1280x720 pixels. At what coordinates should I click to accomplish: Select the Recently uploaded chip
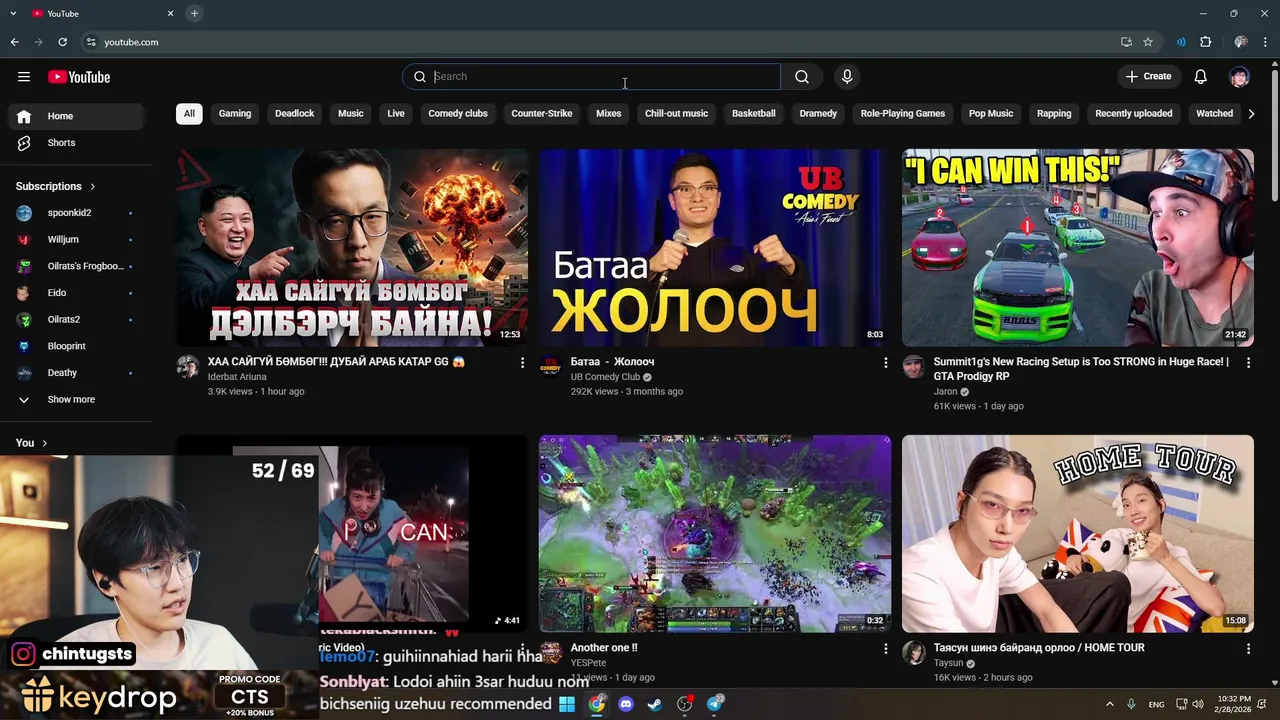pyautogui.click(x=1134, y=113)
